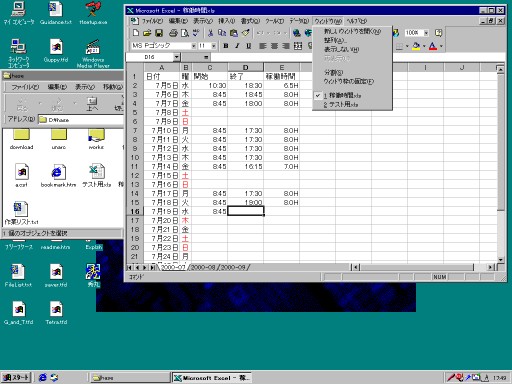
Task: Click the スタート Start button
Action: click(x=16, y=378)
